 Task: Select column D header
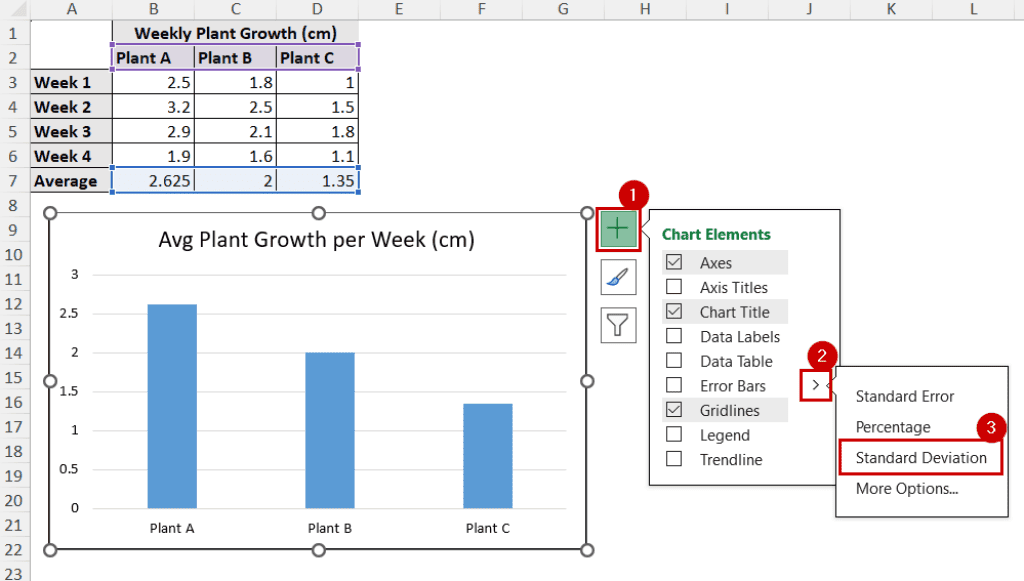pyautogui.click(x=316, y=9)
